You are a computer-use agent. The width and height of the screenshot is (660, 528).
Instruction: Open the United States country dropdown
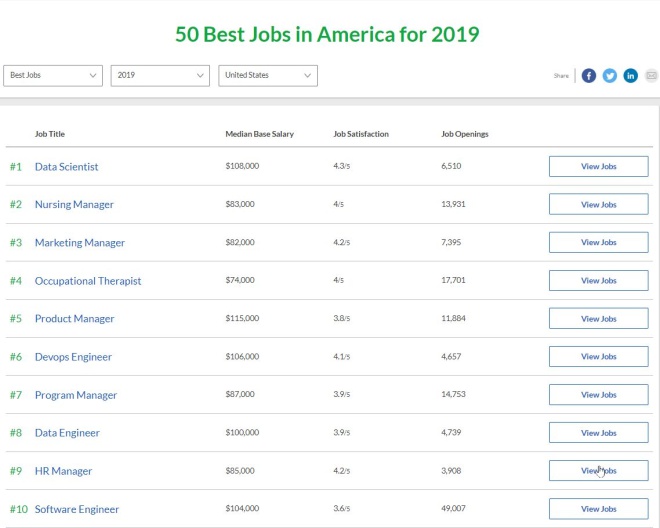pyautogui.click(x=267, y=76)
